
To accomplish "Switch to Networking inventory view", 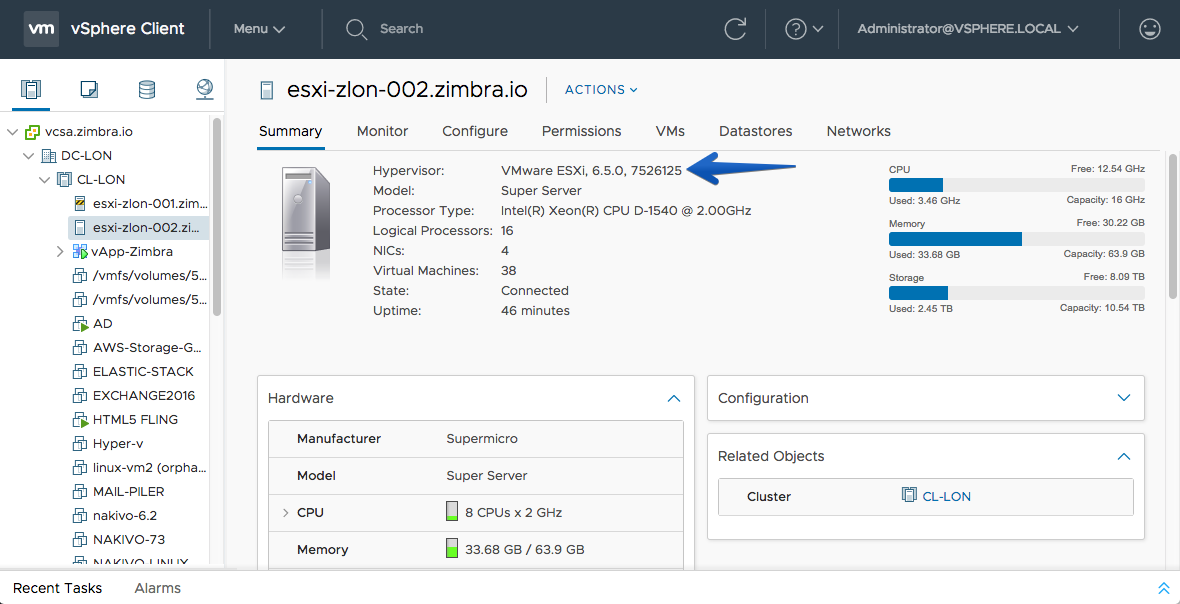I will [x=205, y=90].
